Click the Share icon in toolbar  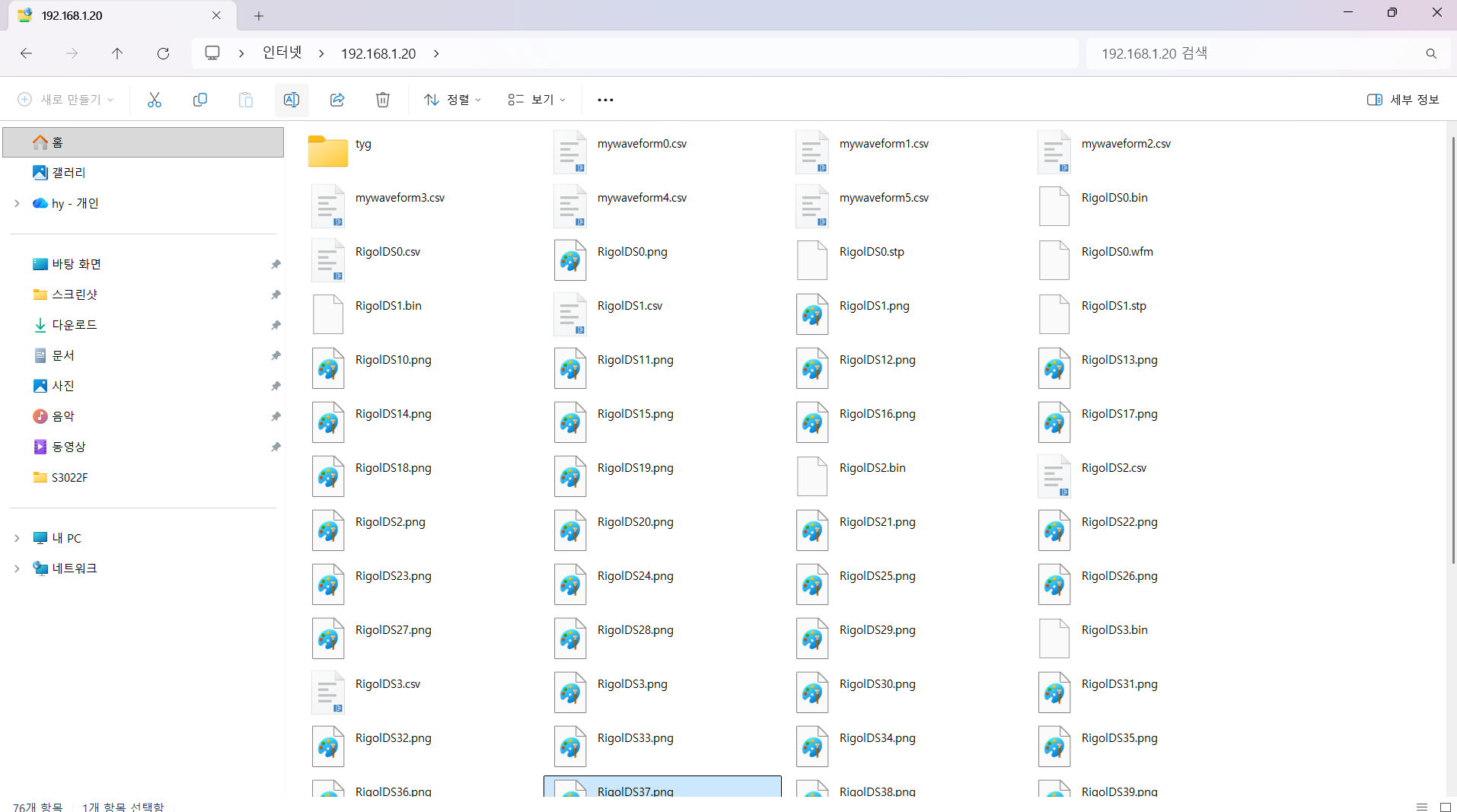tap(337, 100)
